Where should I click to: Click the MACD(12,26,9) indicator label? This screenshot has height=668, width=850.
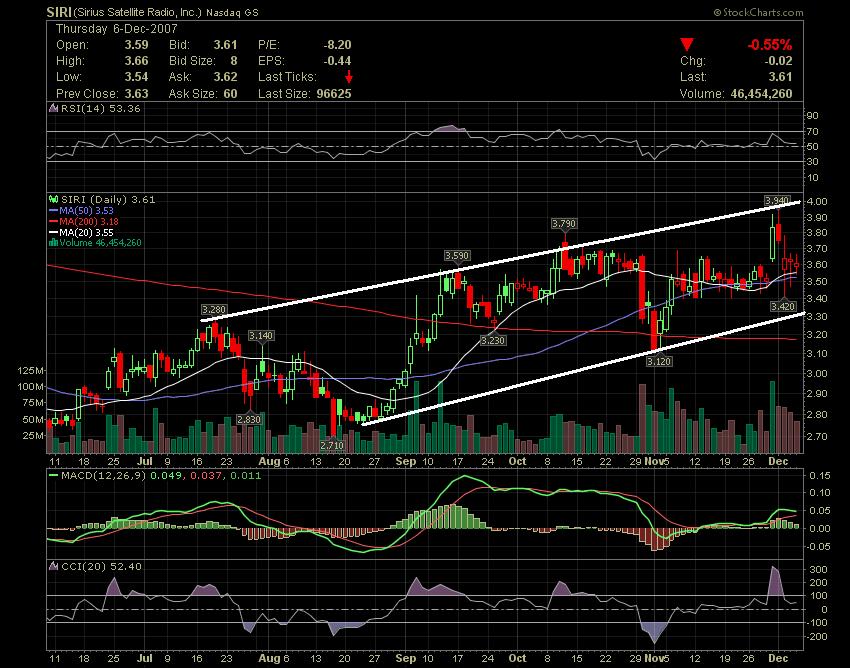click(103, 476)
